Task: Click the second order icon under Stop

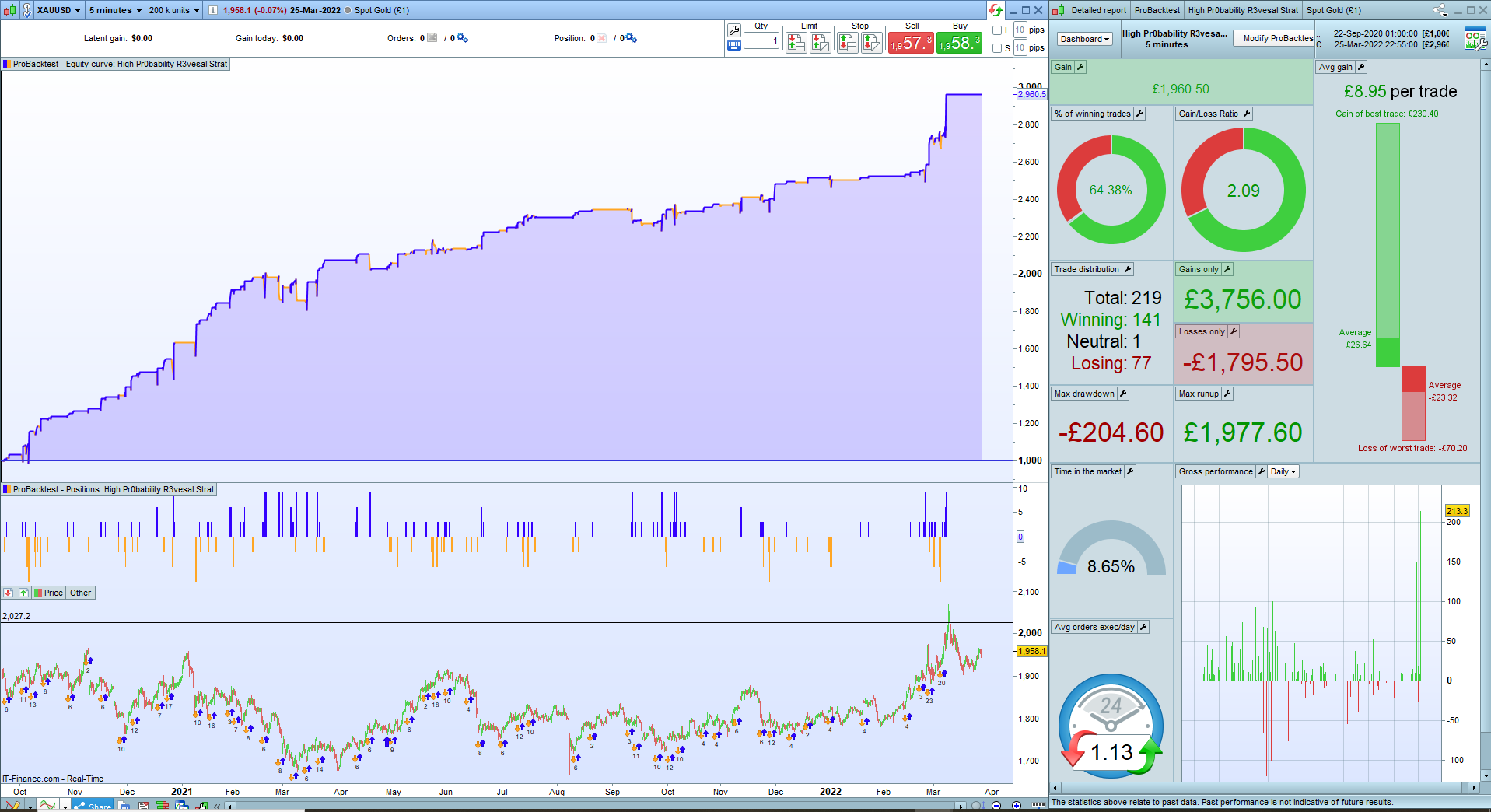Action: 872,43
